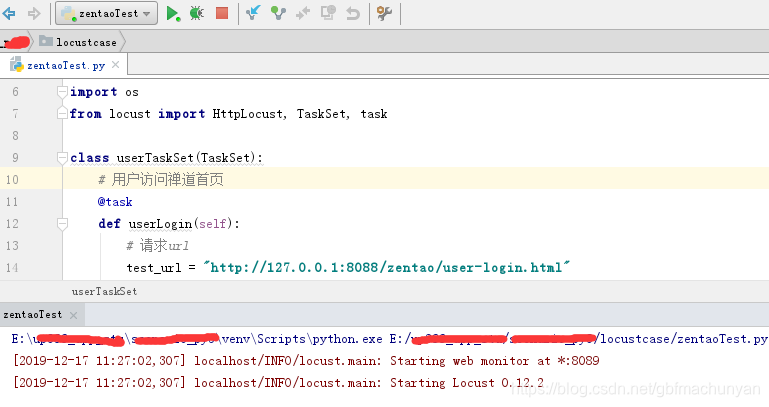769x407 pixels.
Task: Click the VCS commit icon
Action: [x=278, y=13]
